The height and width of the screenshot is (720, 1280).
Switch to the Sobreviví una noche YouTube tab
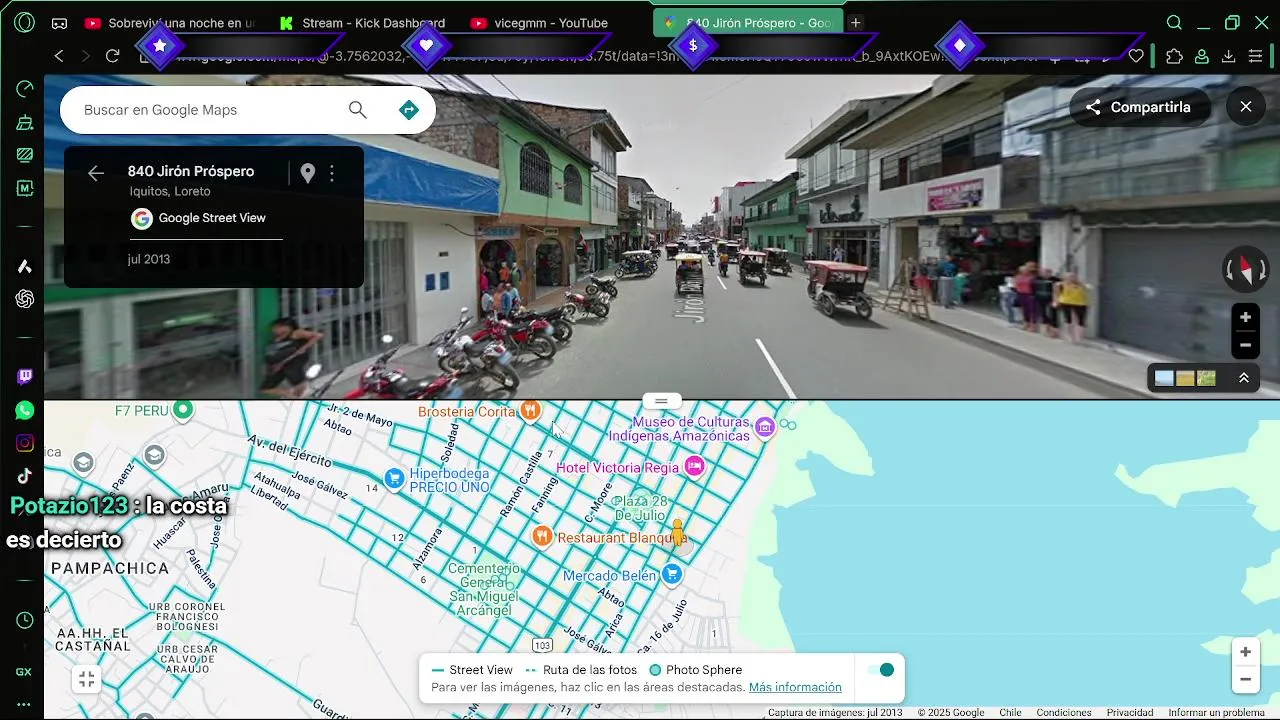click(x=170, y=23)
